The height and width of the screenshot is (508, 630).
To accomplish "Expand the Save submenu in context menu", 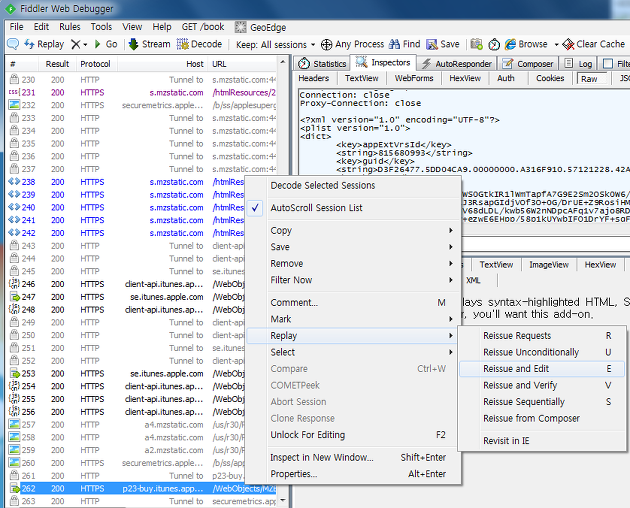I will point(353,247).
